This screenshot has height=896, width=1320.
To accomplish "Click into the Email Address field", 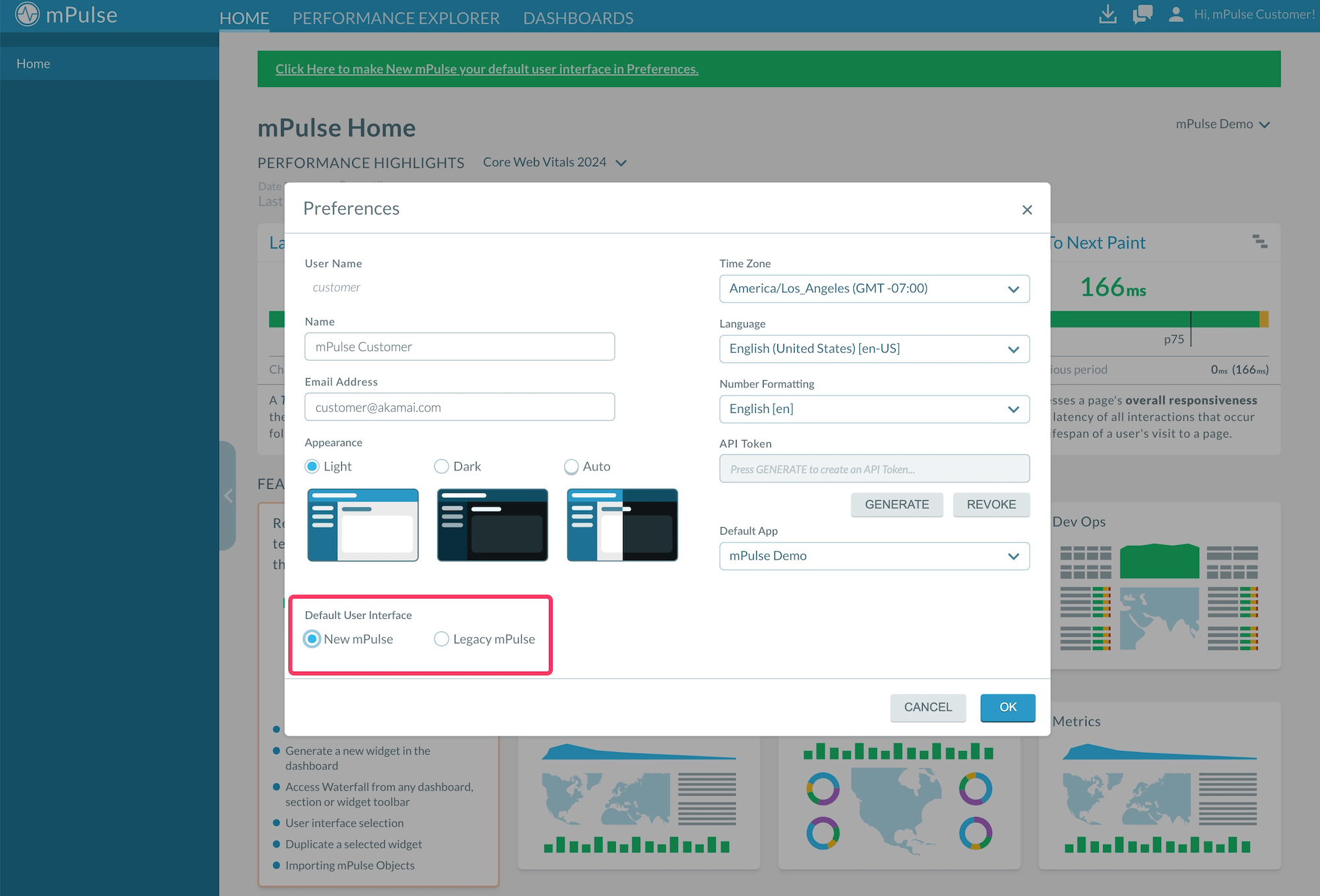I will tap(459, 407).
